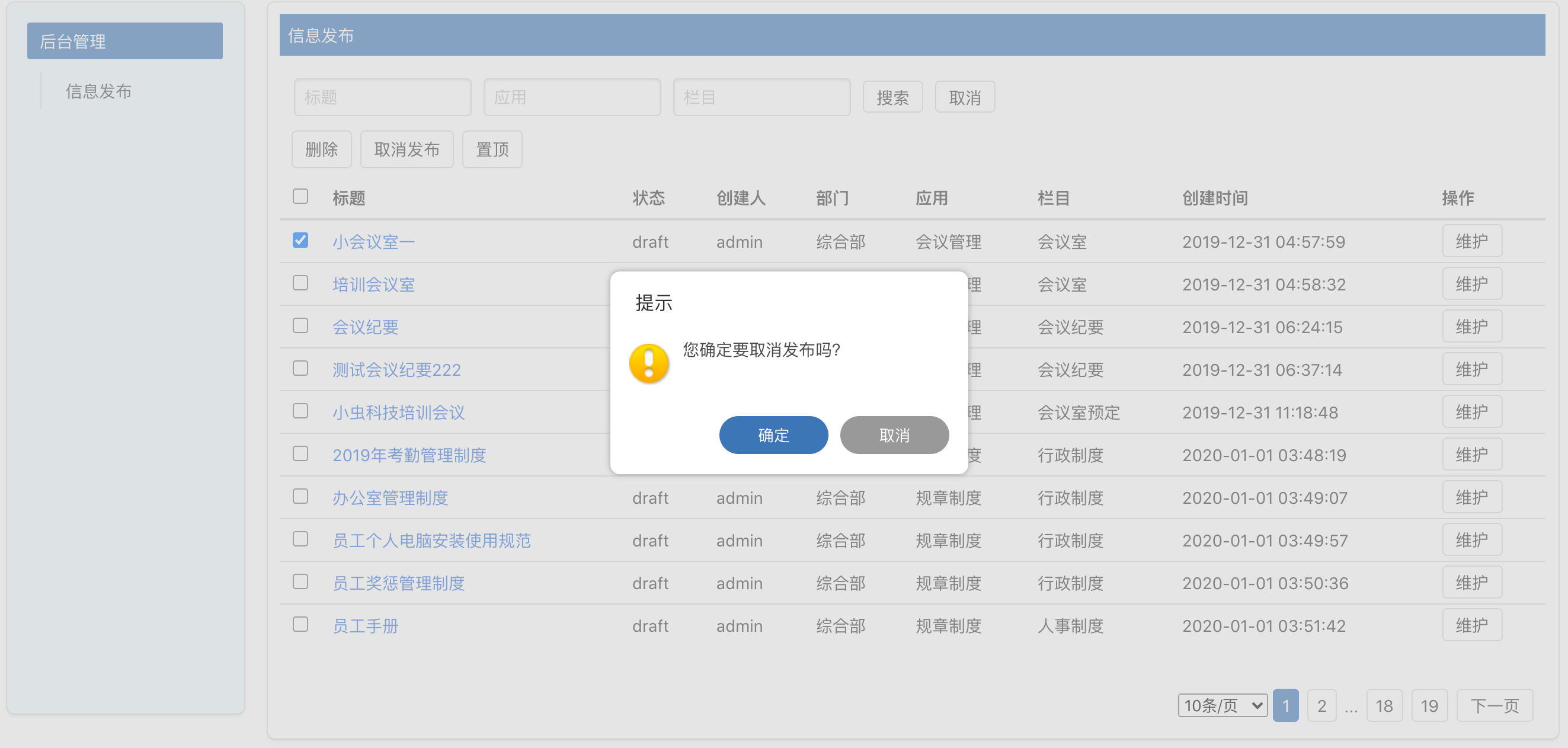The image size is (1568, 748).
Task: Open the 后台管理 sidebar menu header
Action: [x=125, y=41]
